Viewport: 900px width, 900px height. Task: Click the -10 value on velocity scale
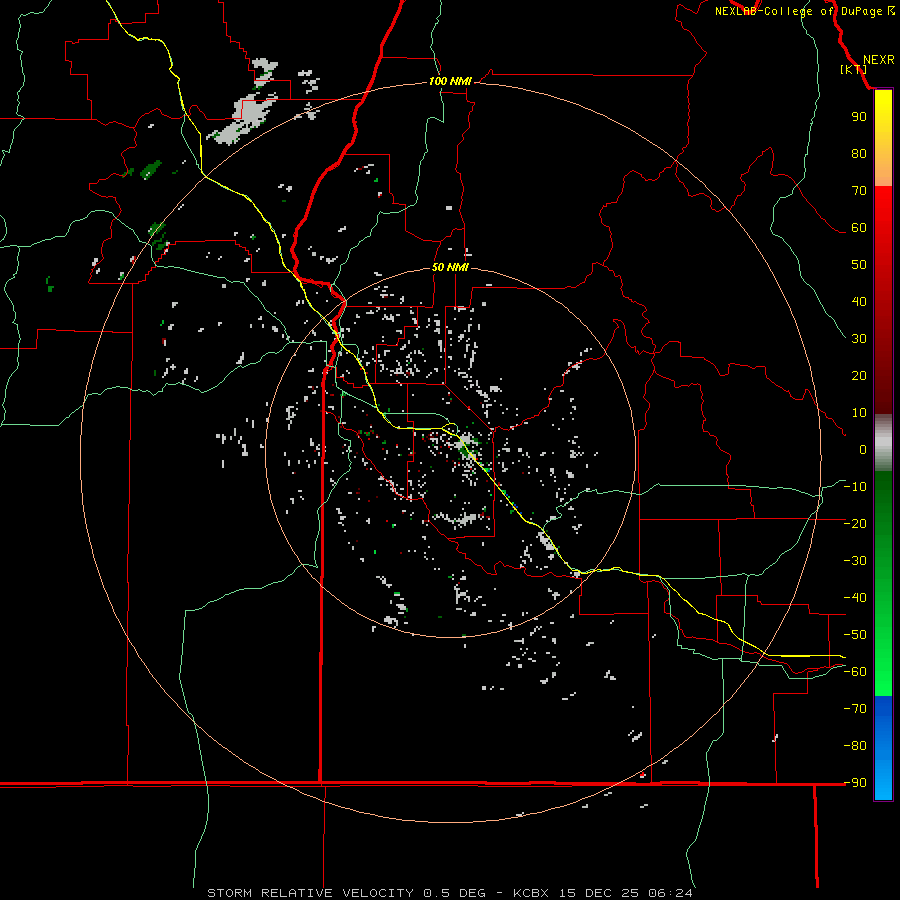[855, 487]
